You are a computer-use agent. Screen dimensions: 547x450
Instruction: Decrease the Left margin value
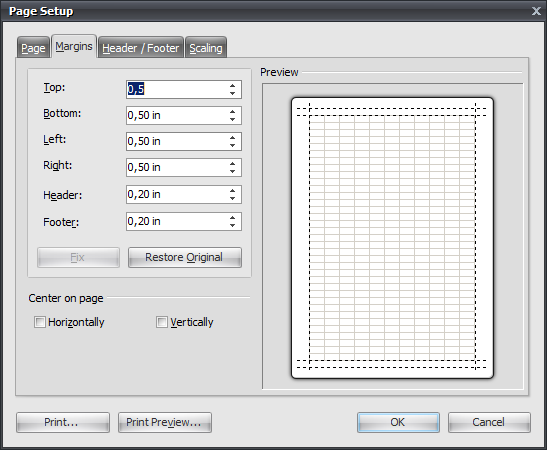coord(233,145)
